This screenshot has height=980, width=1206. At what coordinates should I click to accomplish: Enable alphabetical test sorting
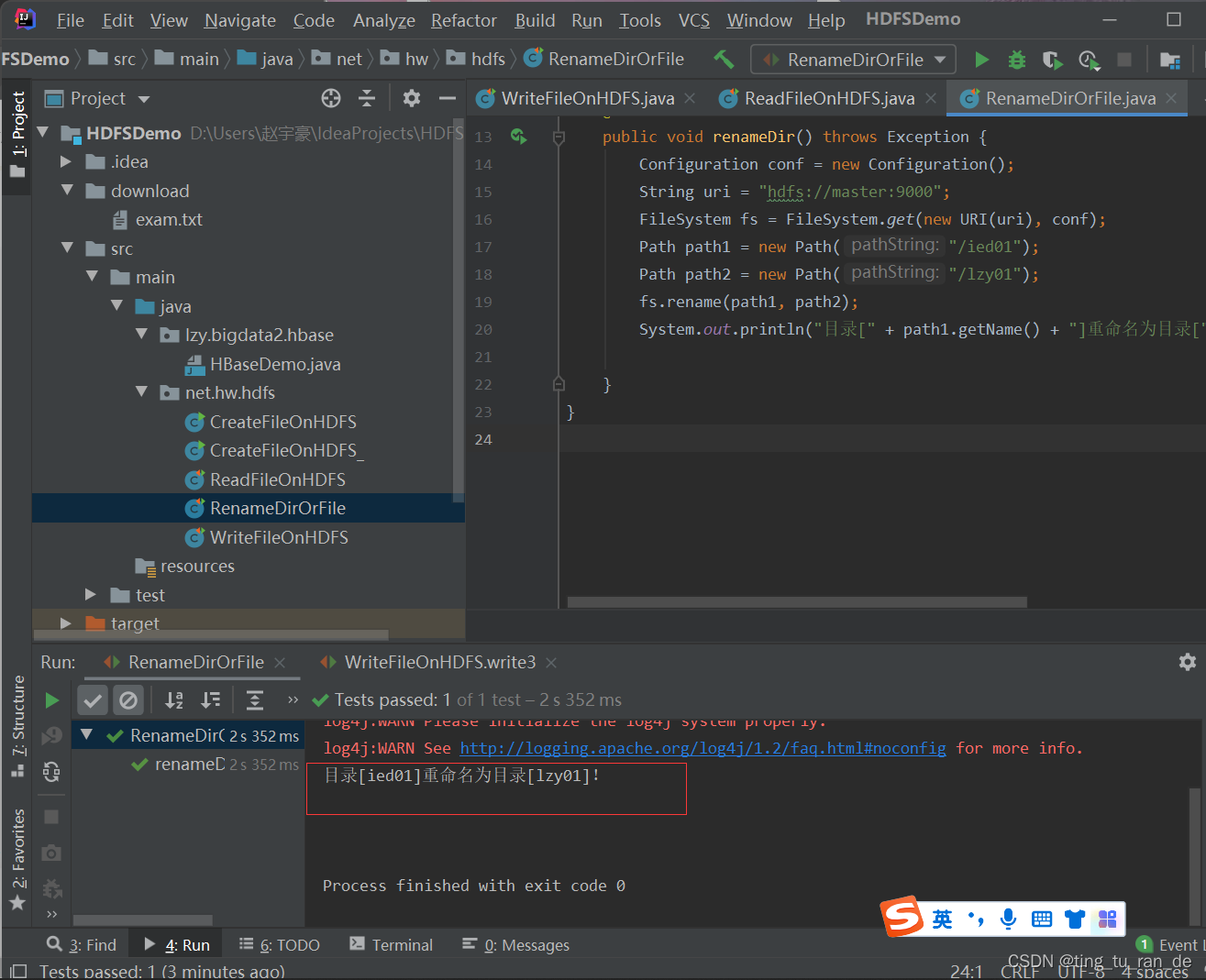pos(173,699)
